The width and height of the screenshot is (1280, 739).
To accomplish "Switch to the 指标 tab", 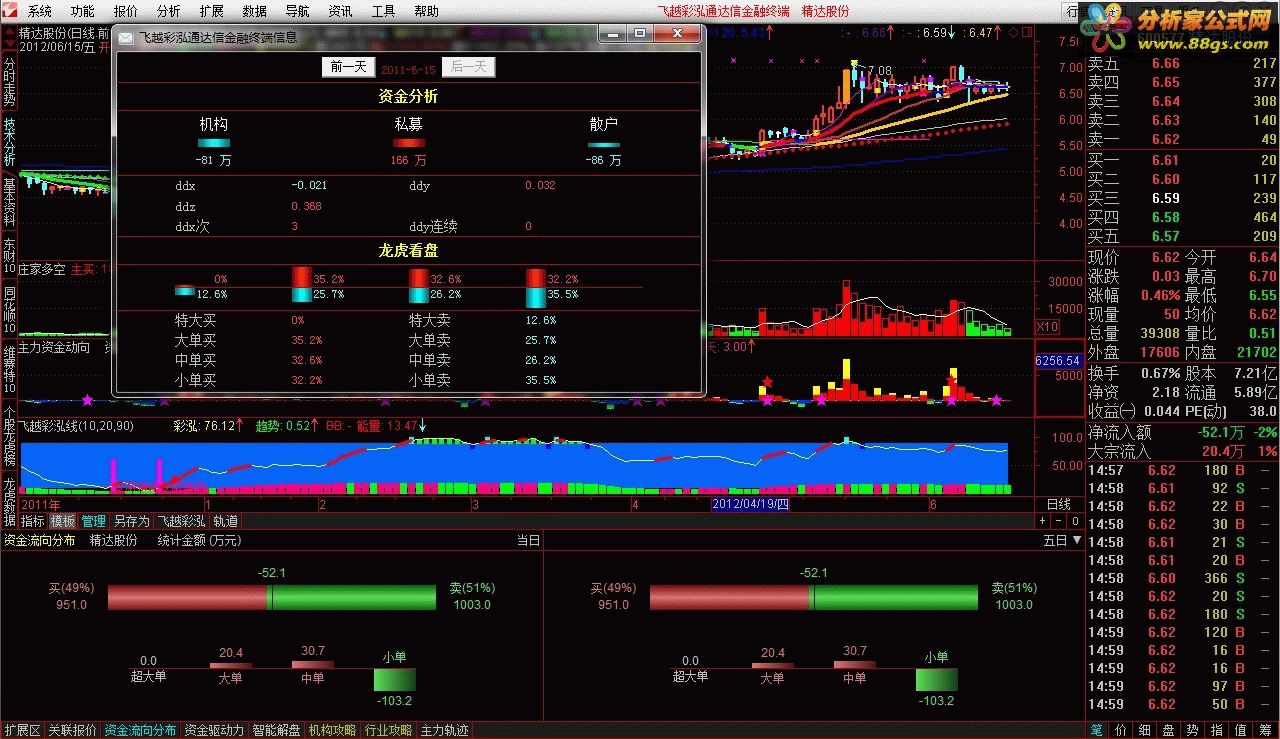I will click(x=32, y=521).
